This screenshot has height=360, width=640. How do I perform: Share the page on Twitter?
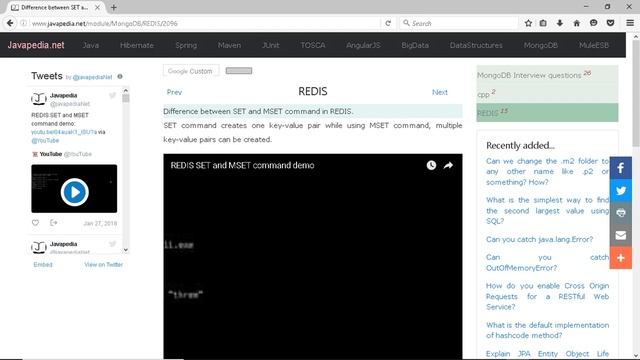(621, 190)
